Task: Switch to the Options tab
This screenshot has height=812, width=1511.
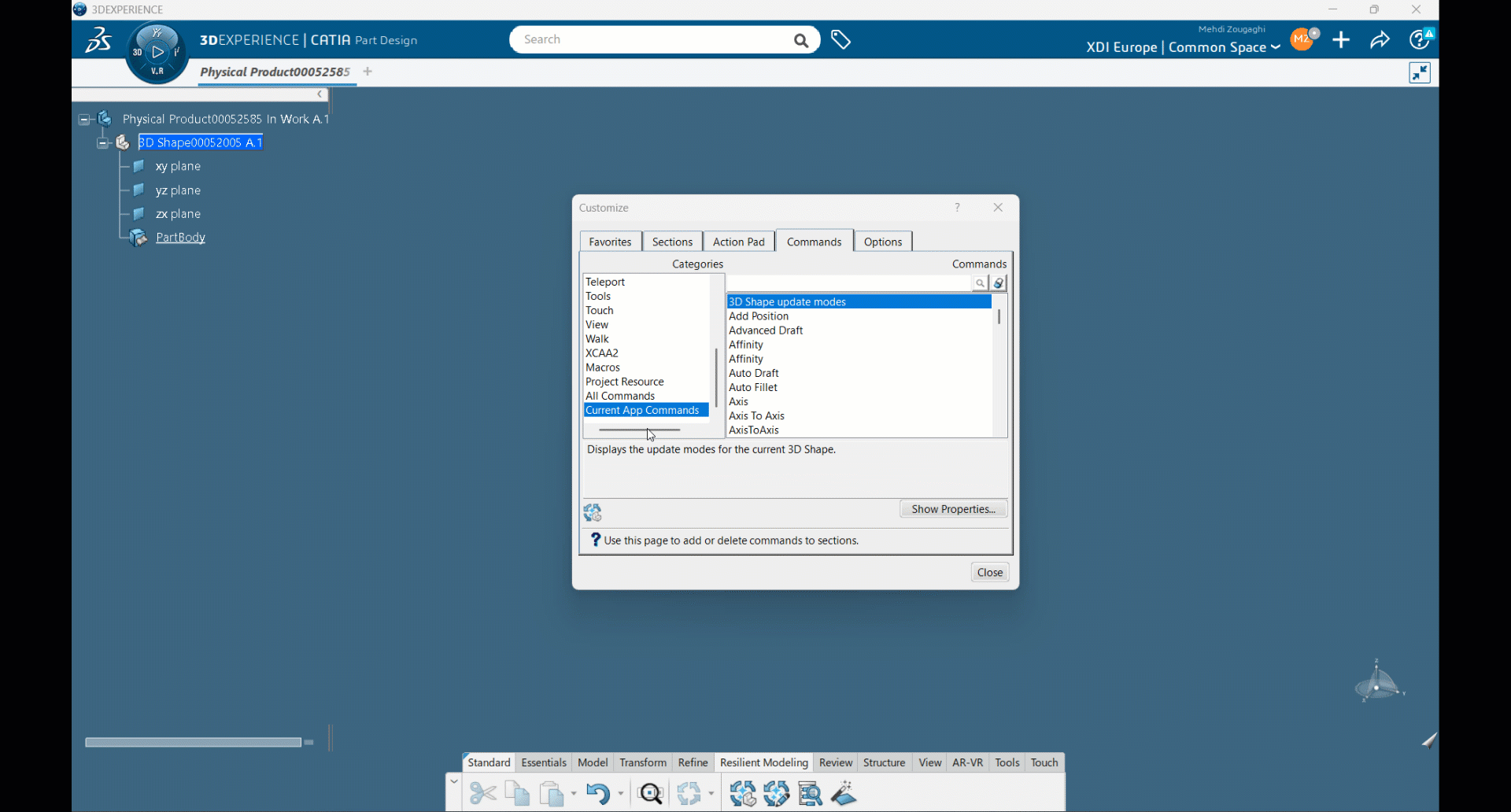Action: [x=883, y=242]
